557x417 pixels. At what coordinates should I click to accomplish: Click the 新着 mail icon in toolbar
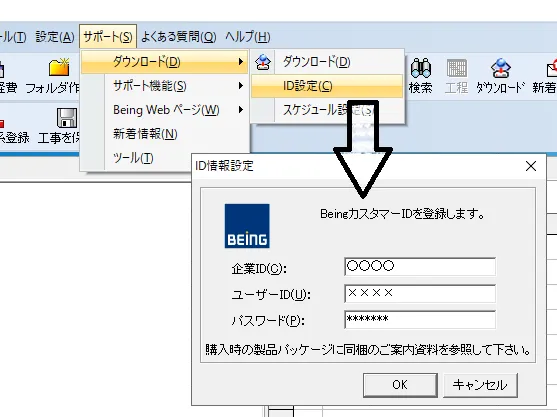click(x=552, y=68)
